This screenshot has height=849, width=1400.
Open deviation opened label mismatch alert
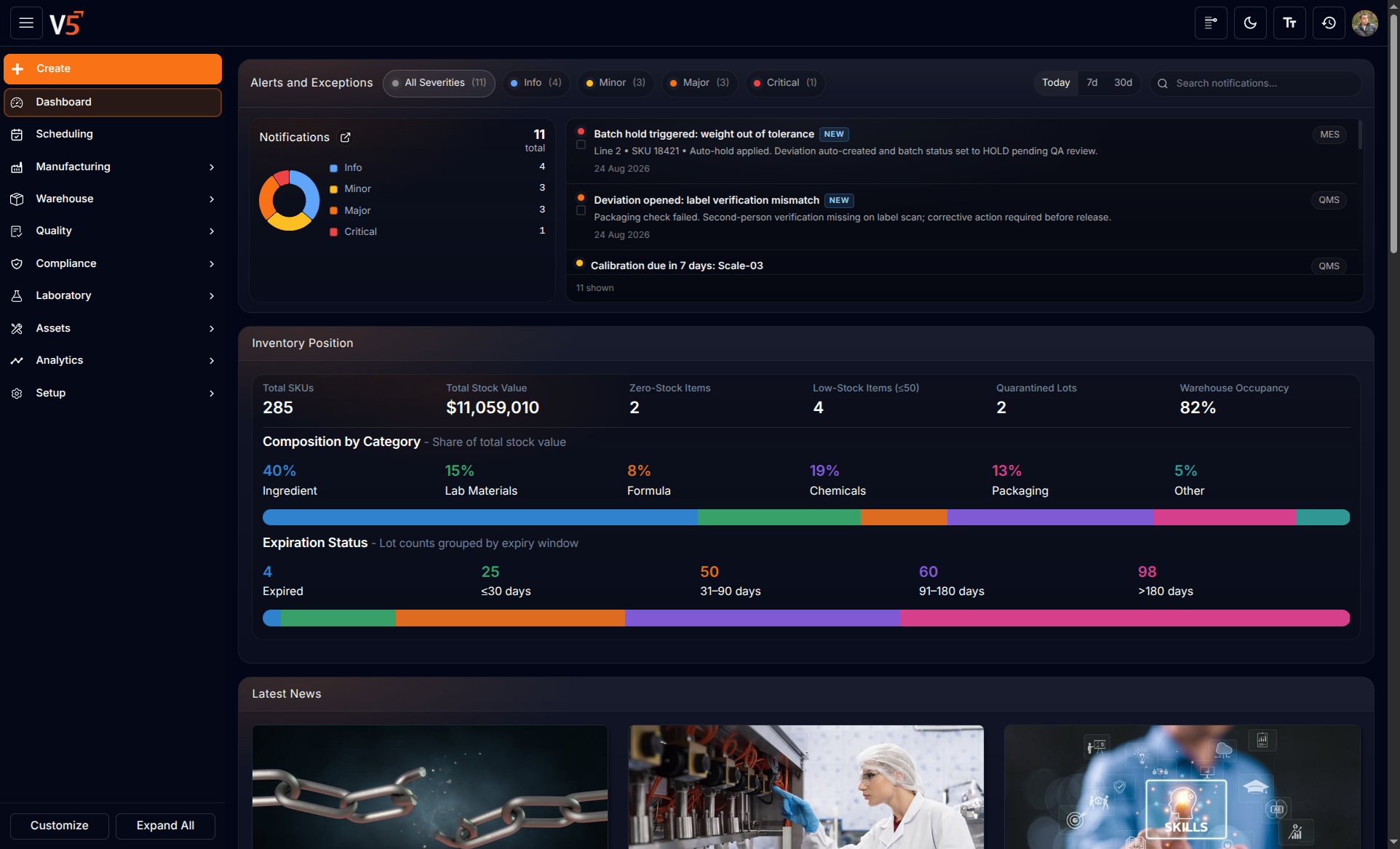click(707, 200)
